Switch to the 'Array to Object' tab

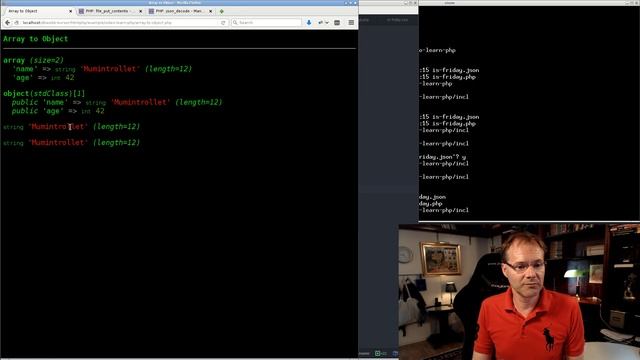point(39,11)
